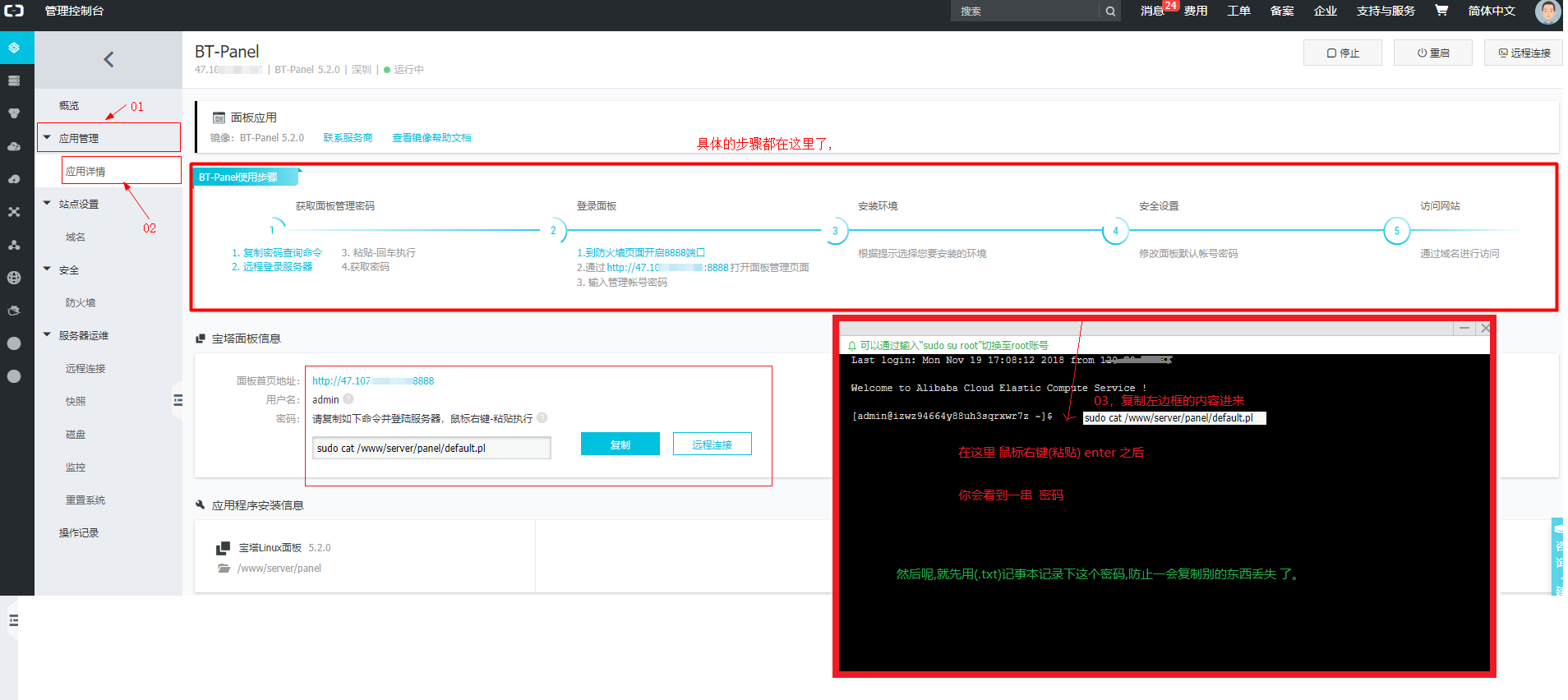The image size is (1568, 700).
Task: Click the 重启 restart button
Action: pos(1433,53)
